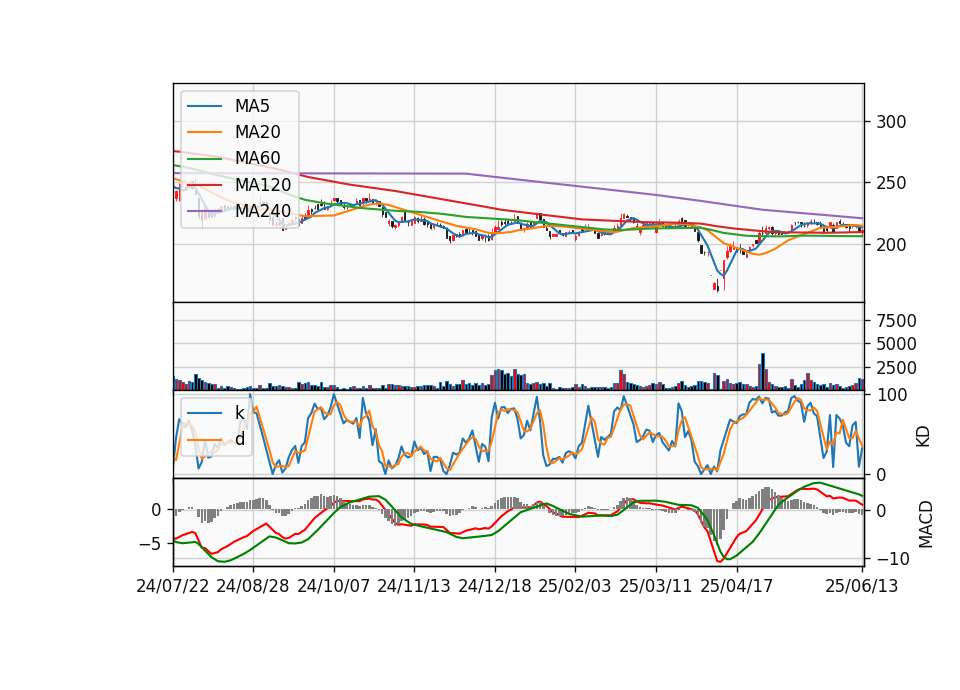Viewport: 960px width, 690px height.
Task: Click the −10 tick on right MACD axis
Action: click(x=893, y=559)
